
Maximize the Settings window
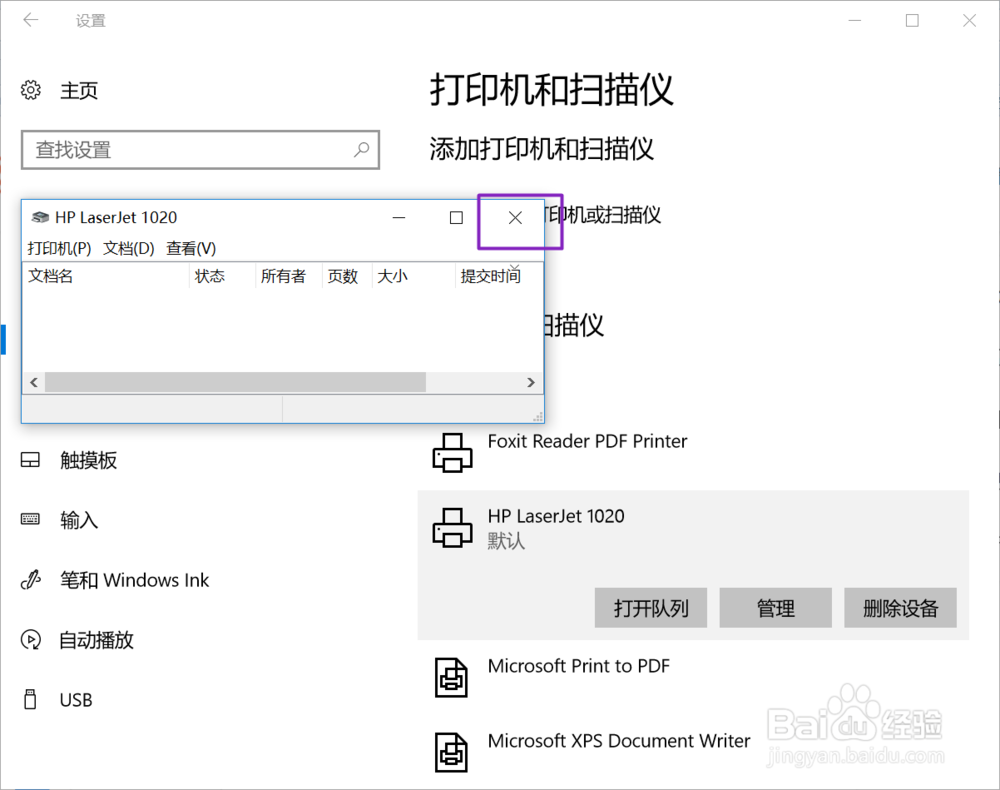tap(912, 20)
